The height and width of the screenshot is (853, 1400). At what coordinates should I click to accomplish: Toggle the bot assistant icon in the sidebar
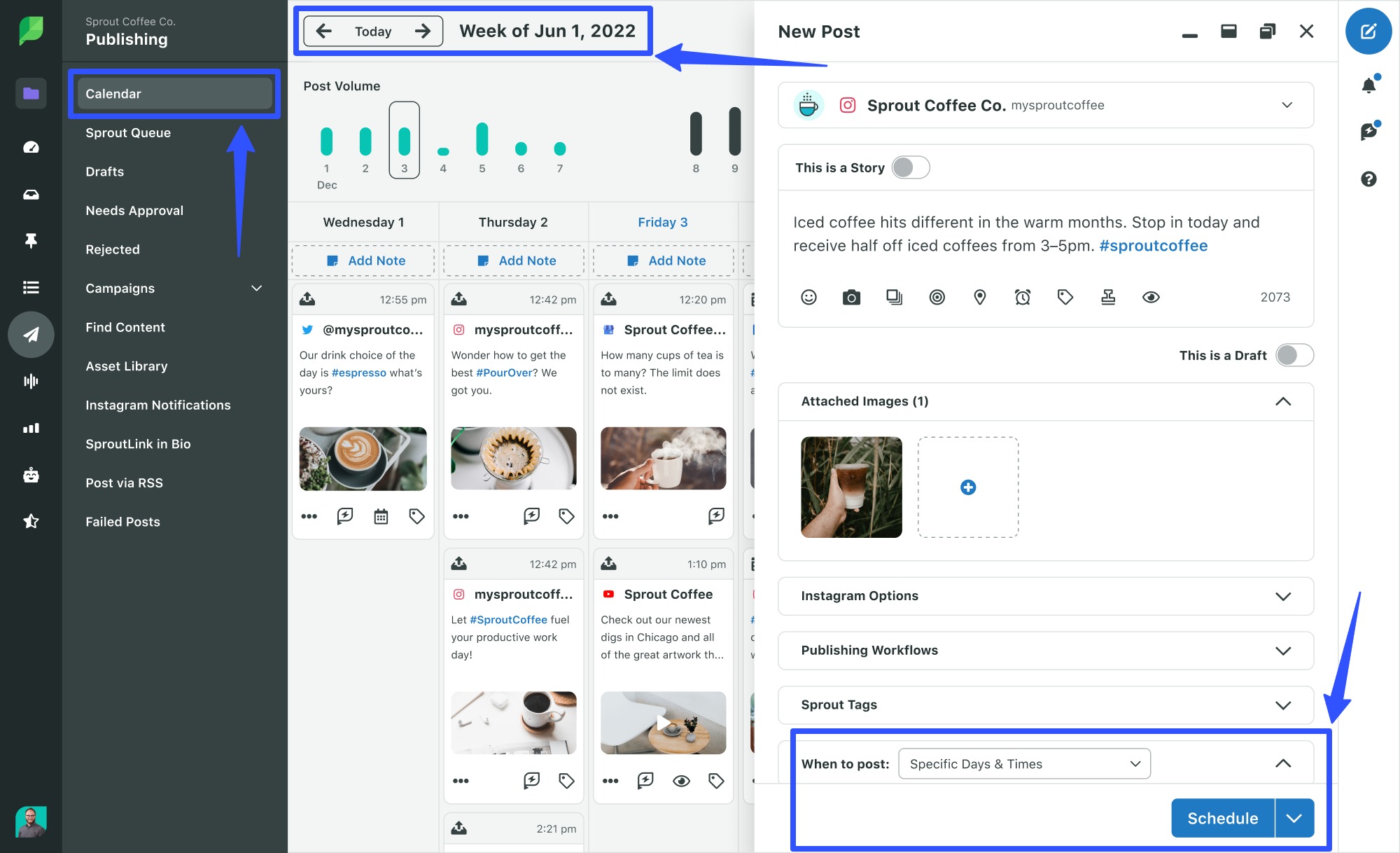31,474
